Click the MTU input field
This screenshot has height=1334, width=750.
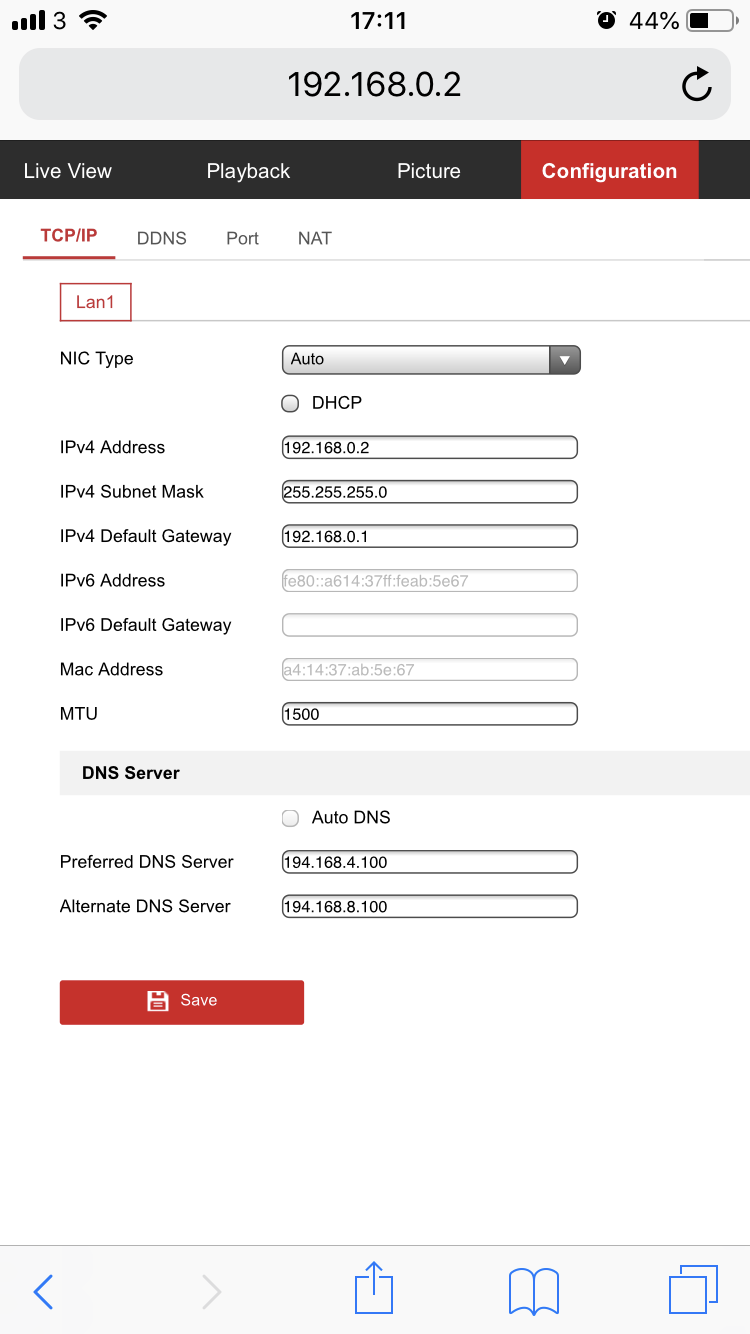point(430,714)
